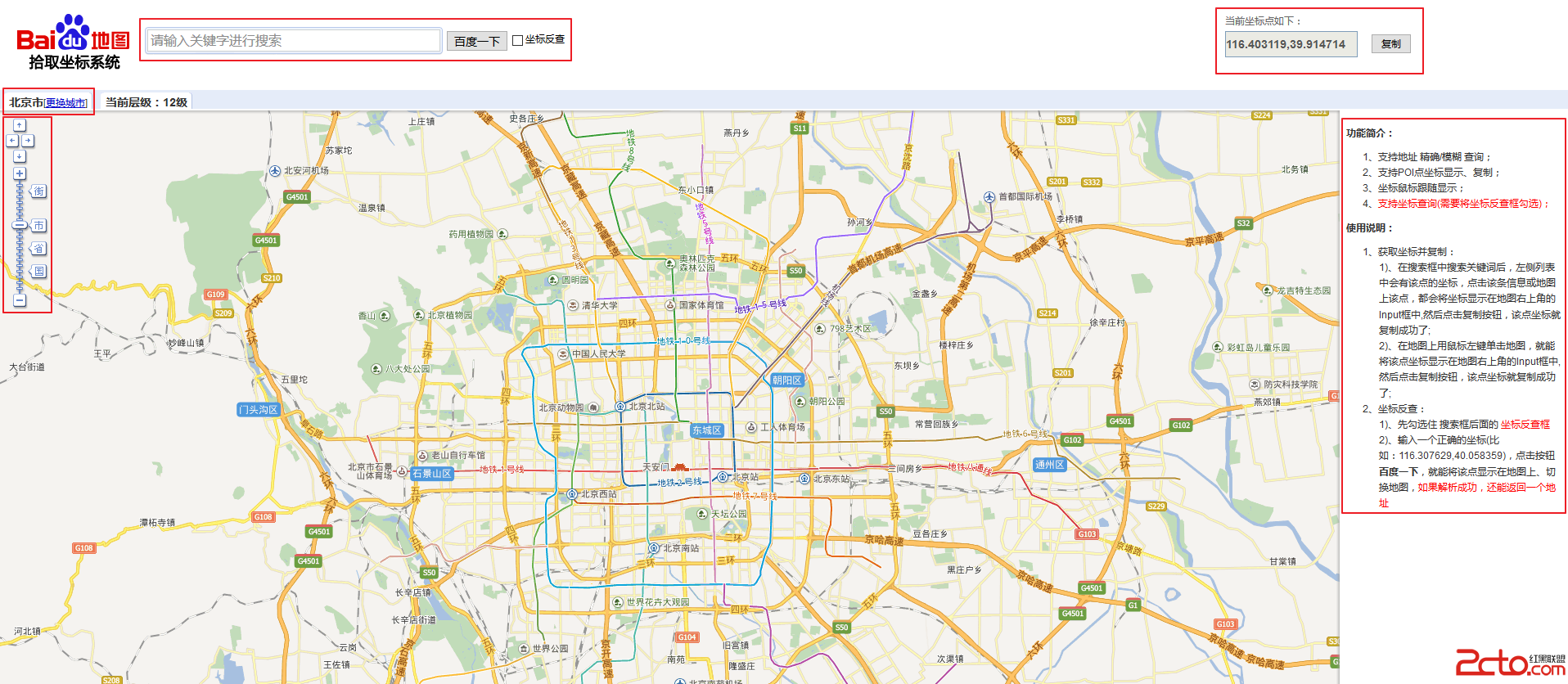Click the S331 road shield

coord(1066,120)
